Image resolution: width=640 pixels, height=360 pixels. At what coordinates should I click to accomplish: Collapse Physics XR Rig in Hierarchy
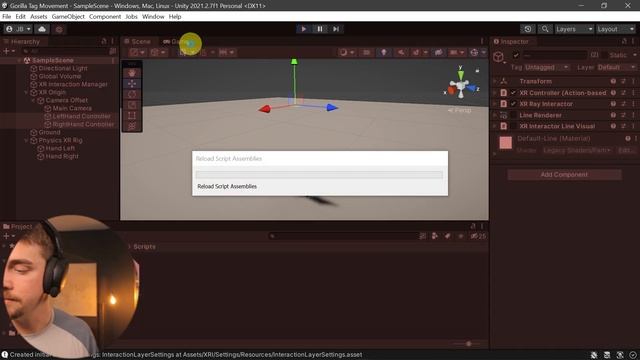27,140
